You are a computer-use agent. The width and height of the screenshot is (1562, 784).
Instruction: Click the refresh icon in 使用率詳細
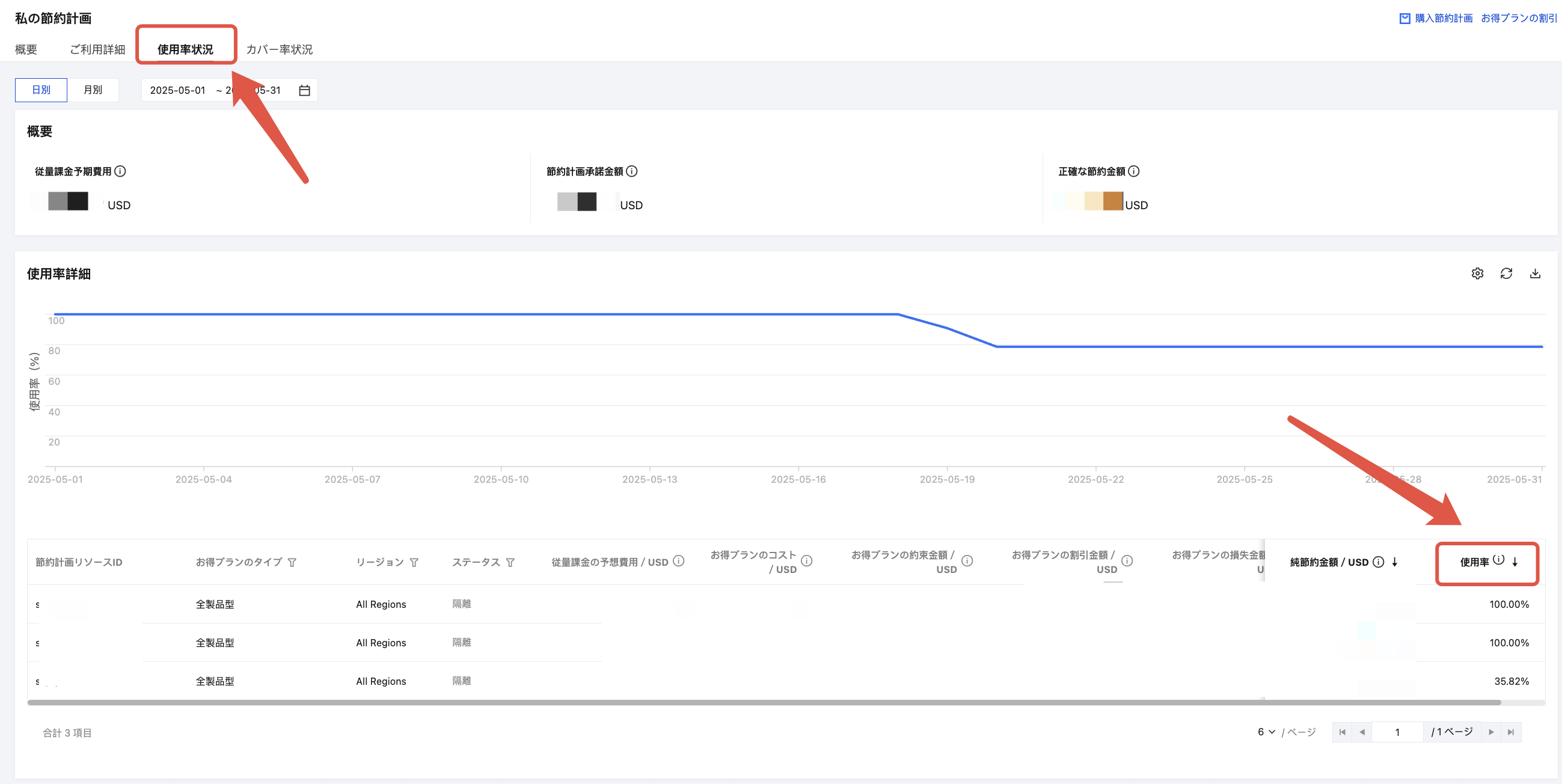point(1506,274)
